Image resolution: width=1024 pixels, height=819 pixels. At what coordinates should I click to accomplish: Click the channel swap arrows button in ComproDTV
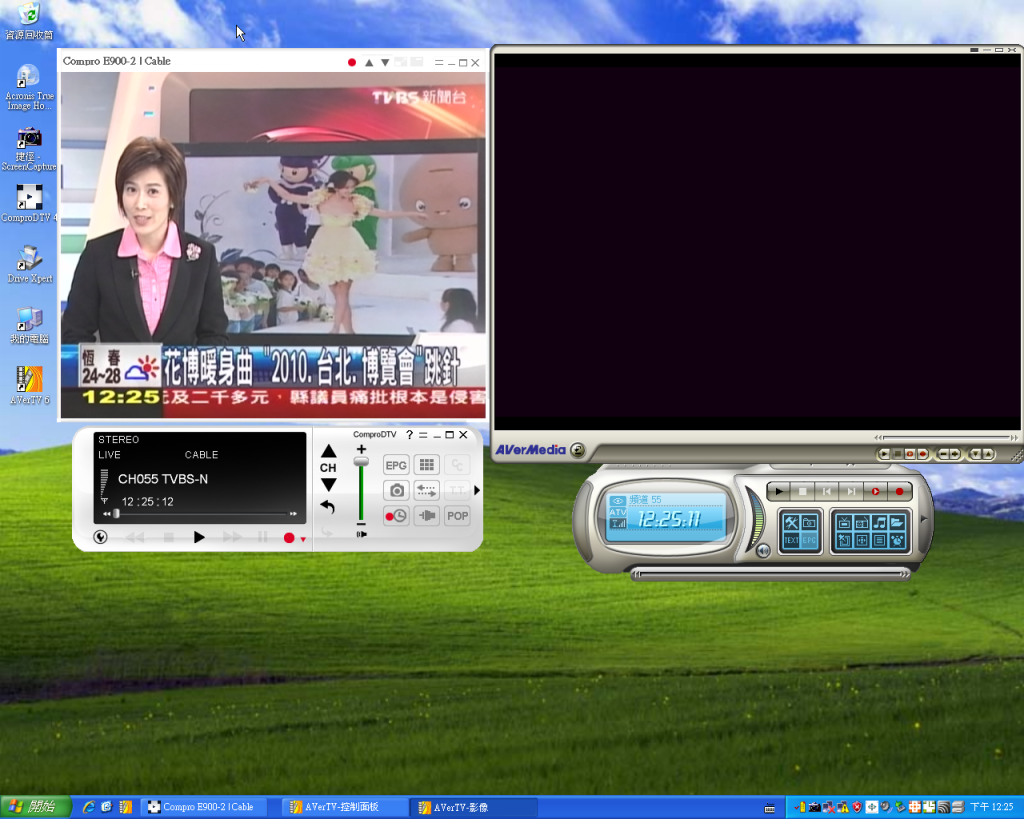[x=426, y=490]
